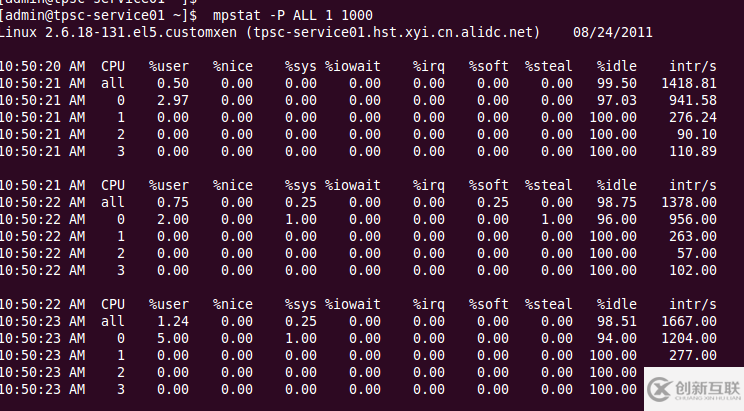The width and height of the screenshot is (744, 411).
Task: Click intr/s value '90.10'
Action: click(x=697, y=135)
